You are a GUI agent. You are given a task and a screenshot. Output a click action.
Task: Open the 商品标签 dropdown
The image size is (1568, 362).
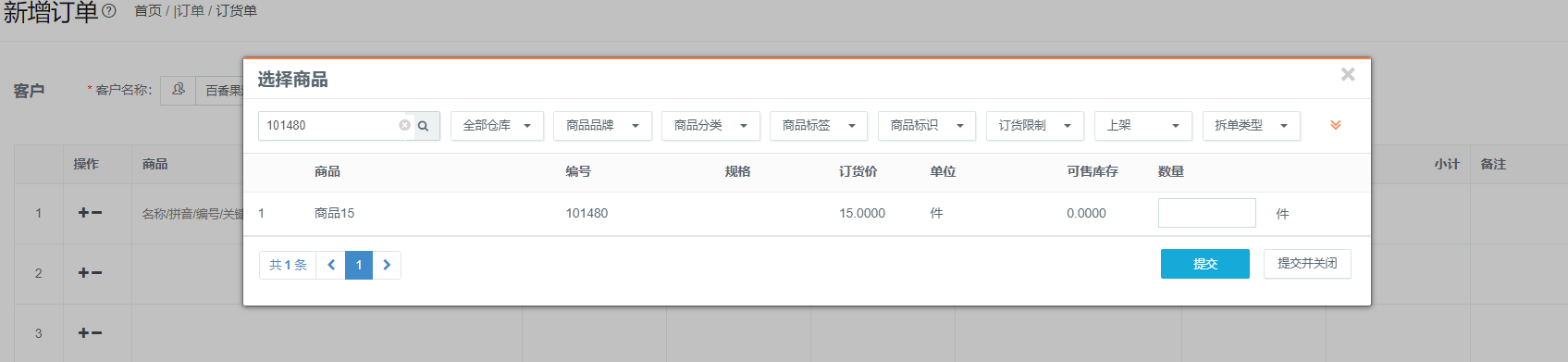tap(819, 126)
